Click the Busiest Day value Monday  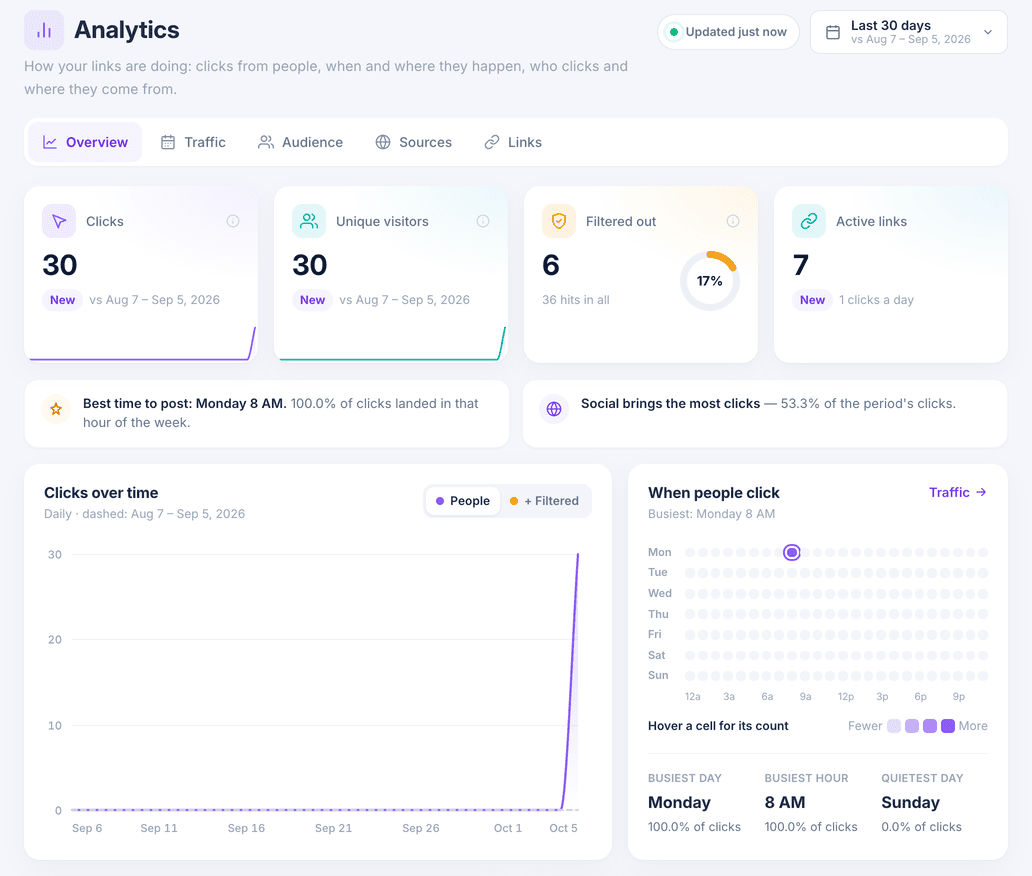679,803
